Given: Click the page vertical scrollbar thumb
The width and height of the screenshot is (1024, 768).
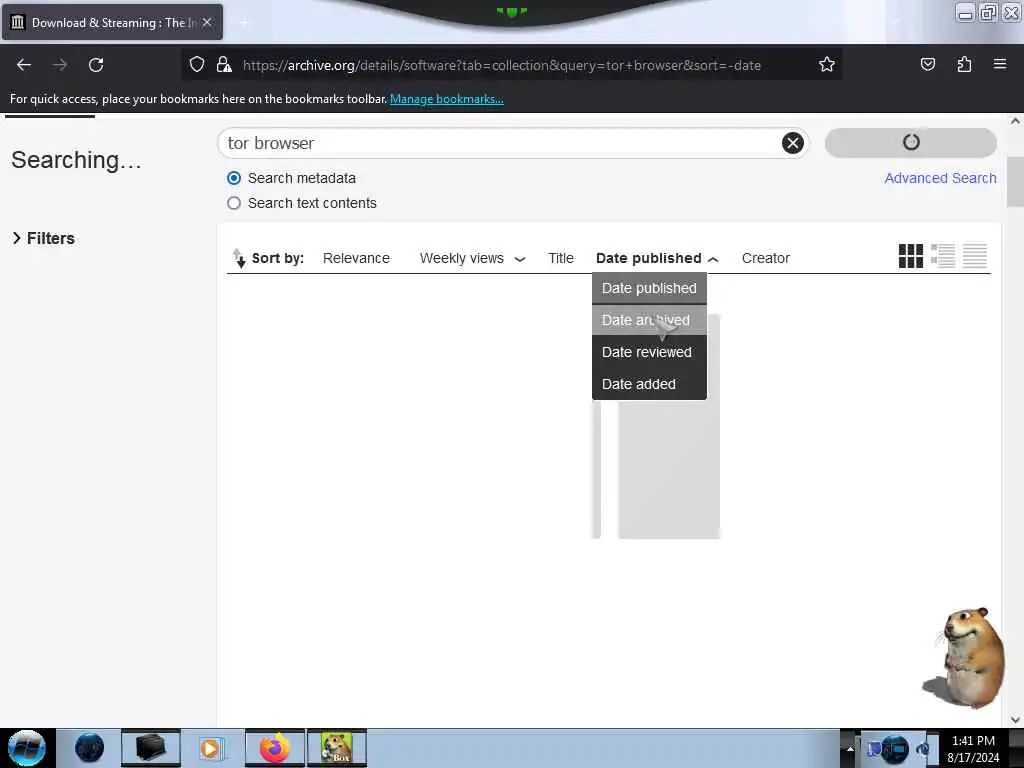Looking at the screenshot, I should point(1015,182).
